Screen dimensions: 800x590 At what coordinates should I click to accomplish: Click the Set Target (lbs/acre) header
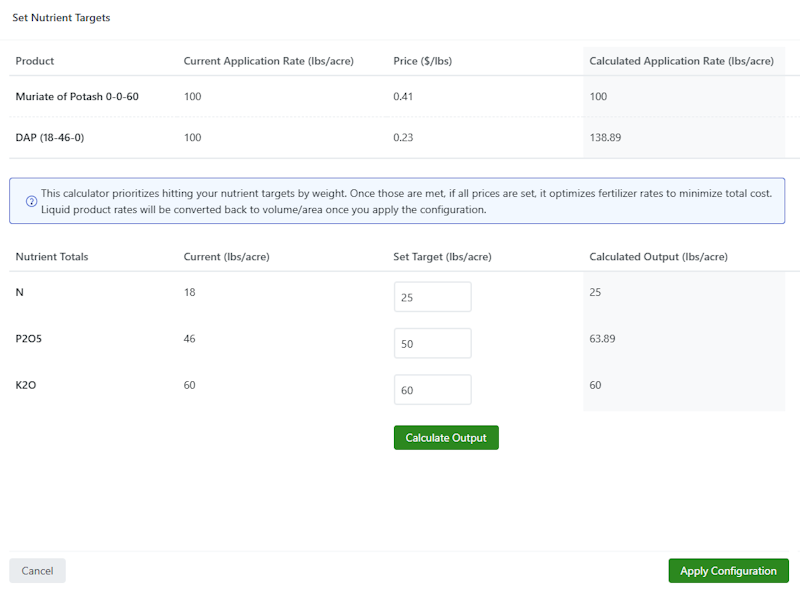442,257
